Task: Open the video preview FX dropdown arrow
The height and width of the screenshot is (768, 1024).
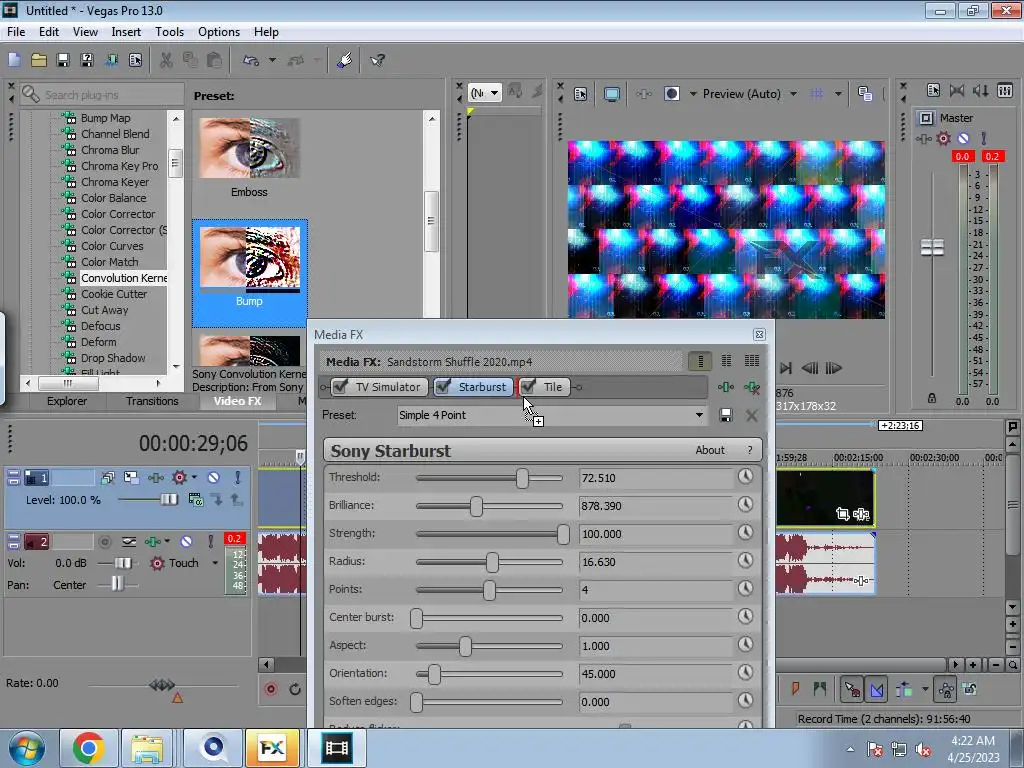Action: (693, 94)
